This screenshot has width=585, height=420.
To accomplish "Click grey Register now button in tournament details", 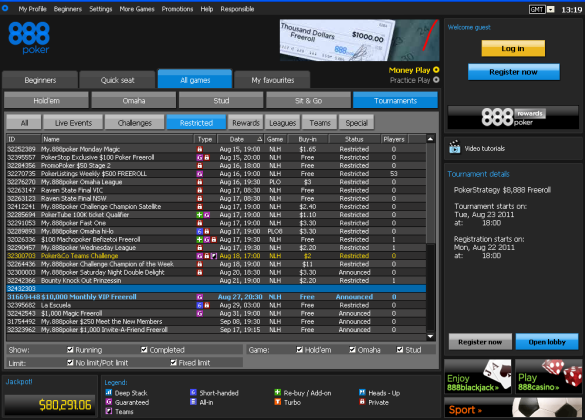I will (x=480, y=342).
